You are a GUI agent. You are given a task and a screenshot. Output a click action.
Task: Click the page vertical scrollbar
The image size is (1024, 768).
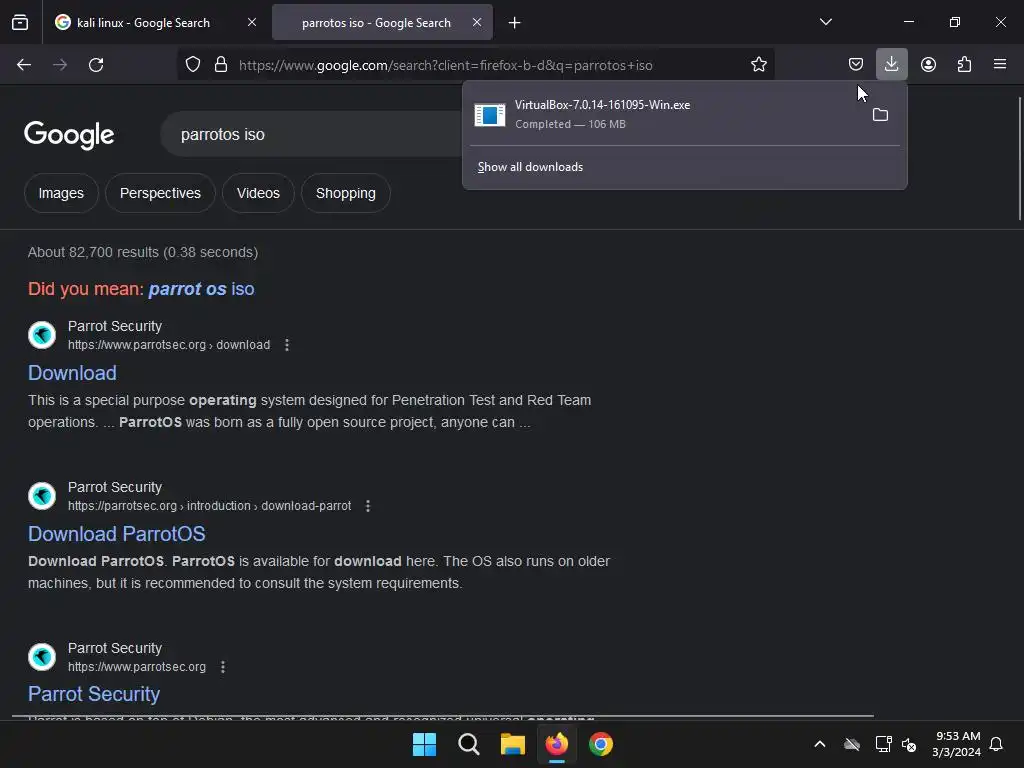coord(1019,159)
